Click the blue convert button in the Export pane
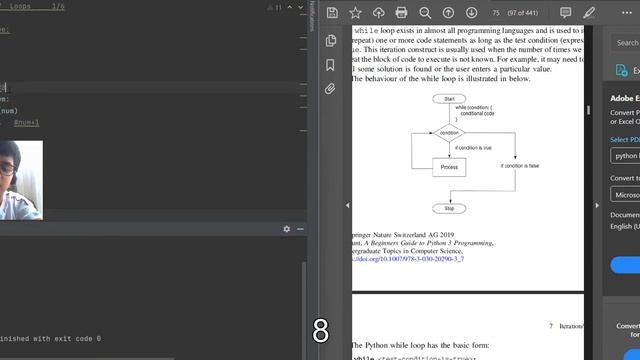Screen dimensions: 640x360 pos(625,265)
